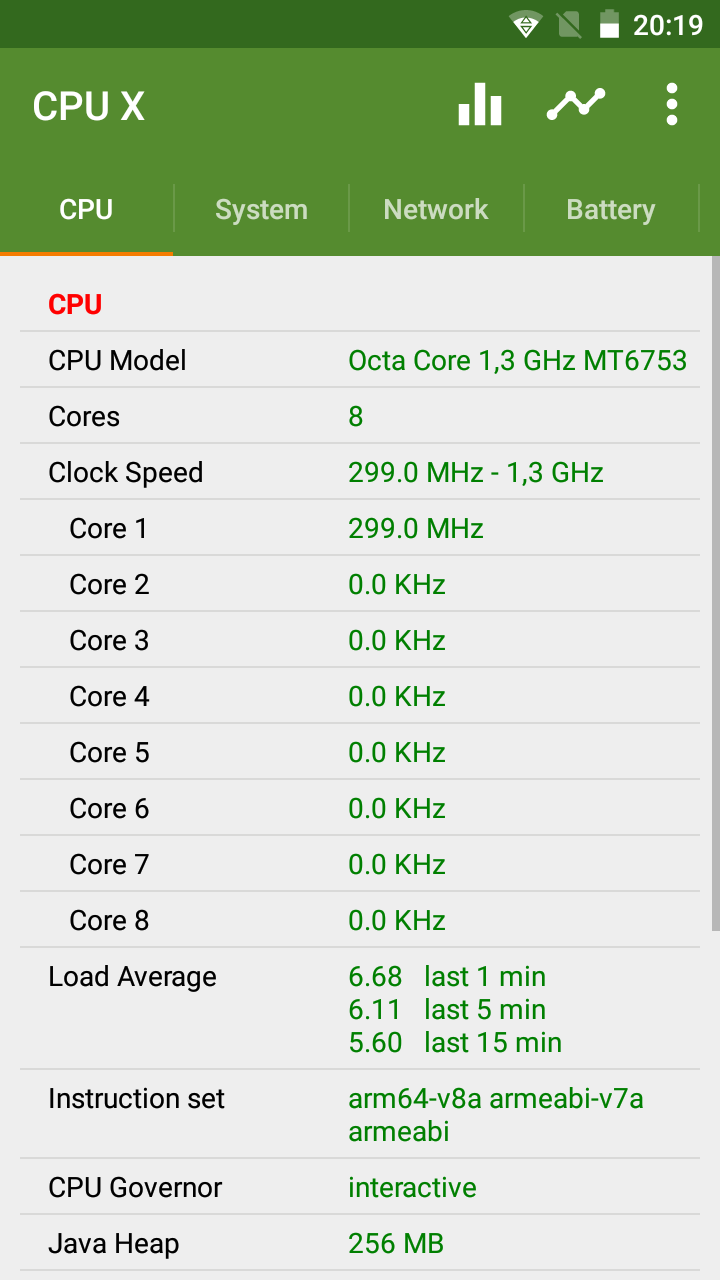
Task: Switch to the System tab
Action: [261, 210]
